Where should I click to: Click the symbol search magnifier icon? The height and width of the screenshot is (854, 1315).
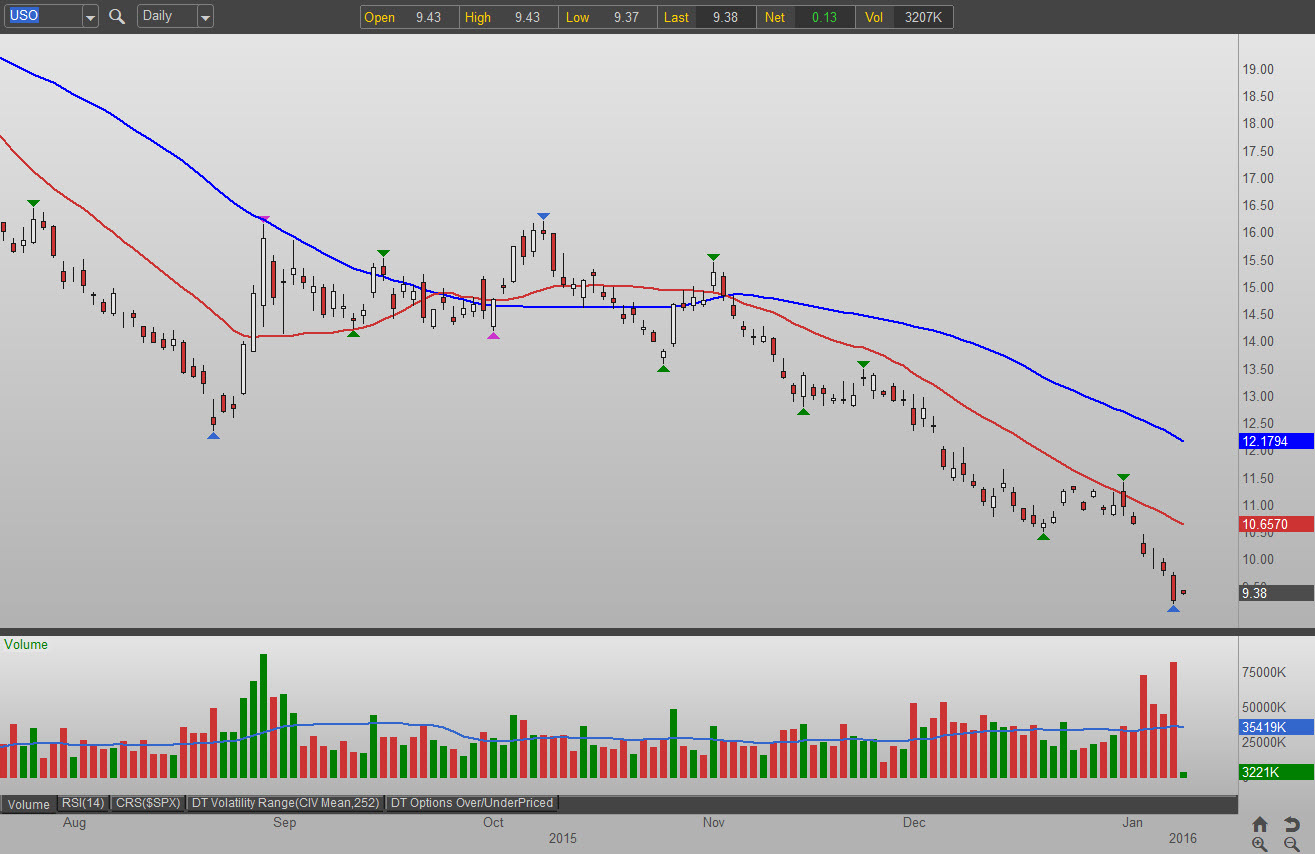(x=117, y=16)
